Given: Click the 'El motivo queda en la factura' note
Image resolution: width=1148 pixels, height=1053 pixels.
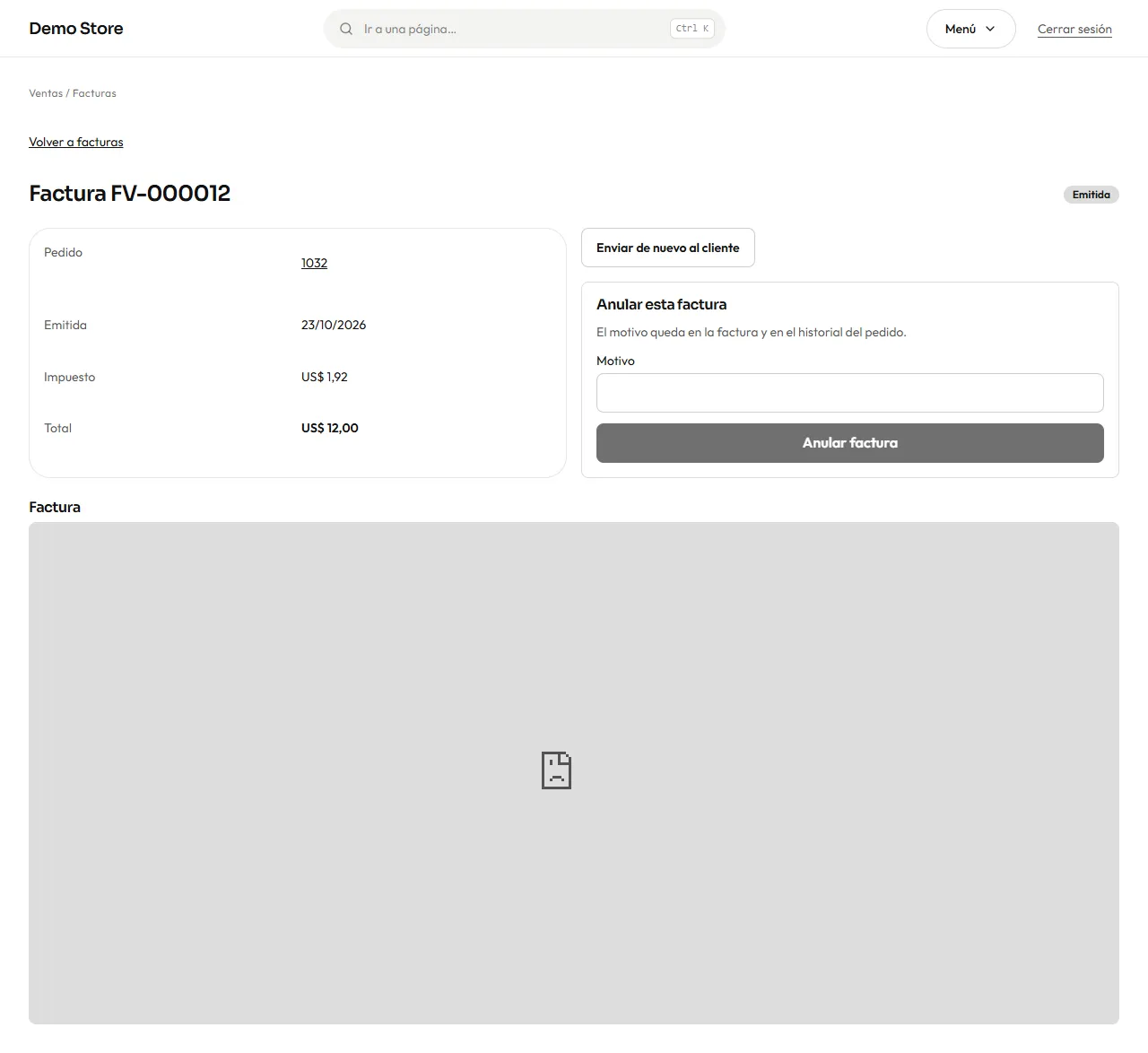Looking at the screenshot, I should click(x=752, y=332).
